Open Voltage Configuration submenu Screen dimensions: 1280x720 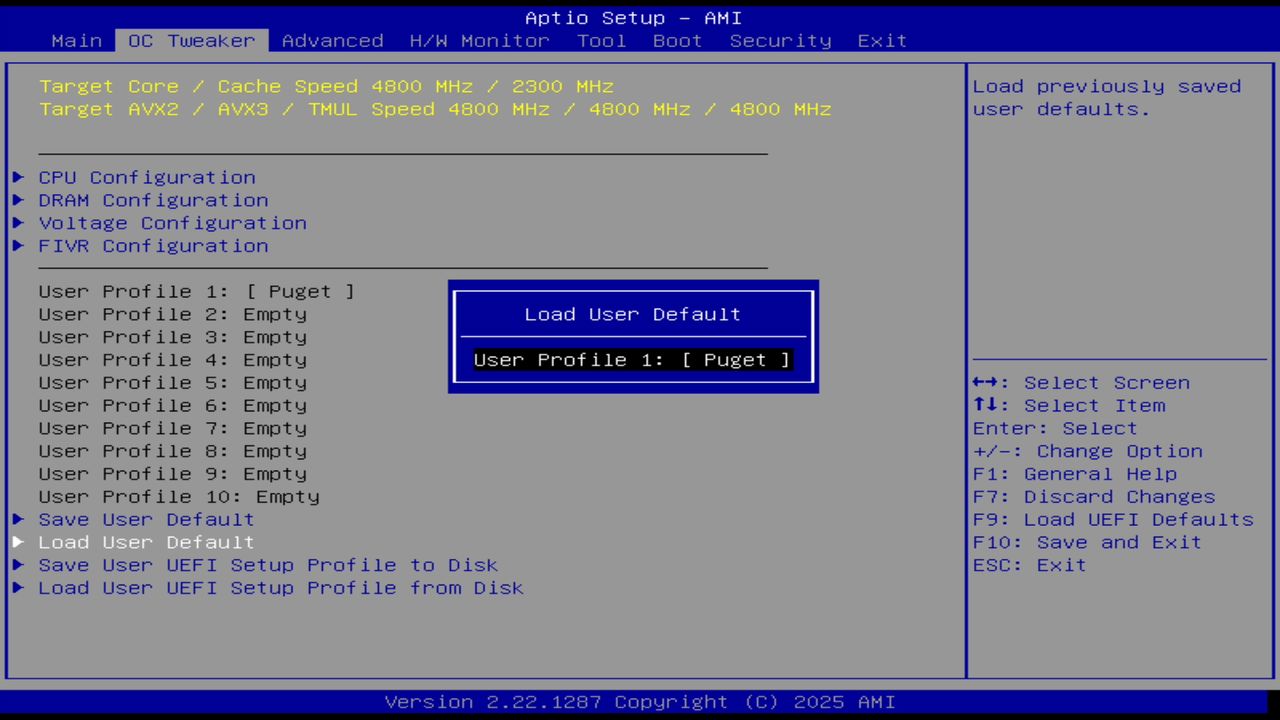tap(173, 224)
